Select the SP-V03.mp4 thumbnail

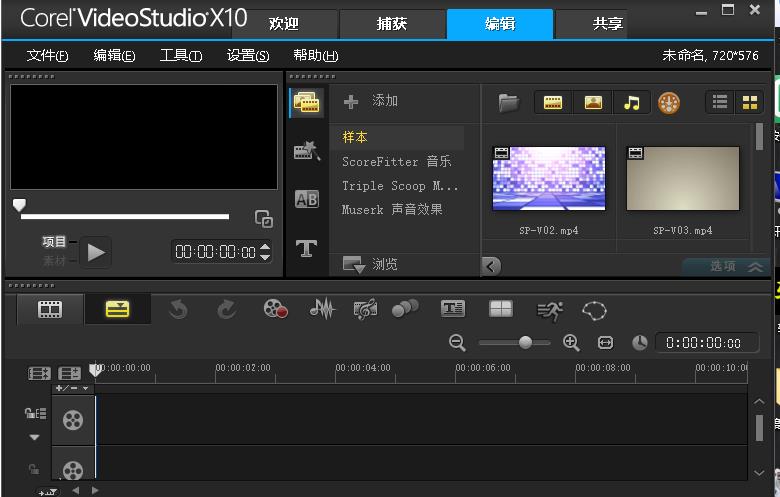pos(682,178)
